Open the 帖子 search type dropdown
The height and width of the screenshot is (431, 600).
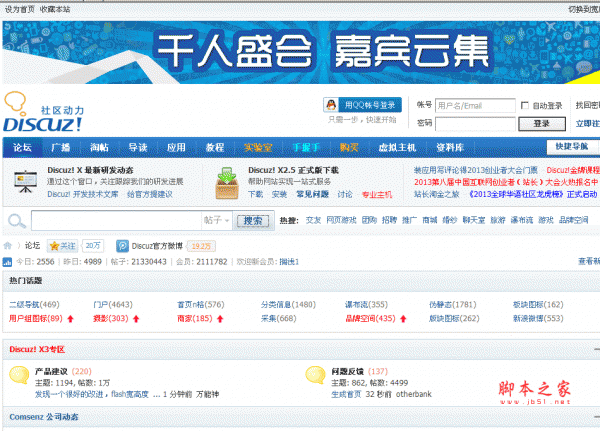217,220
